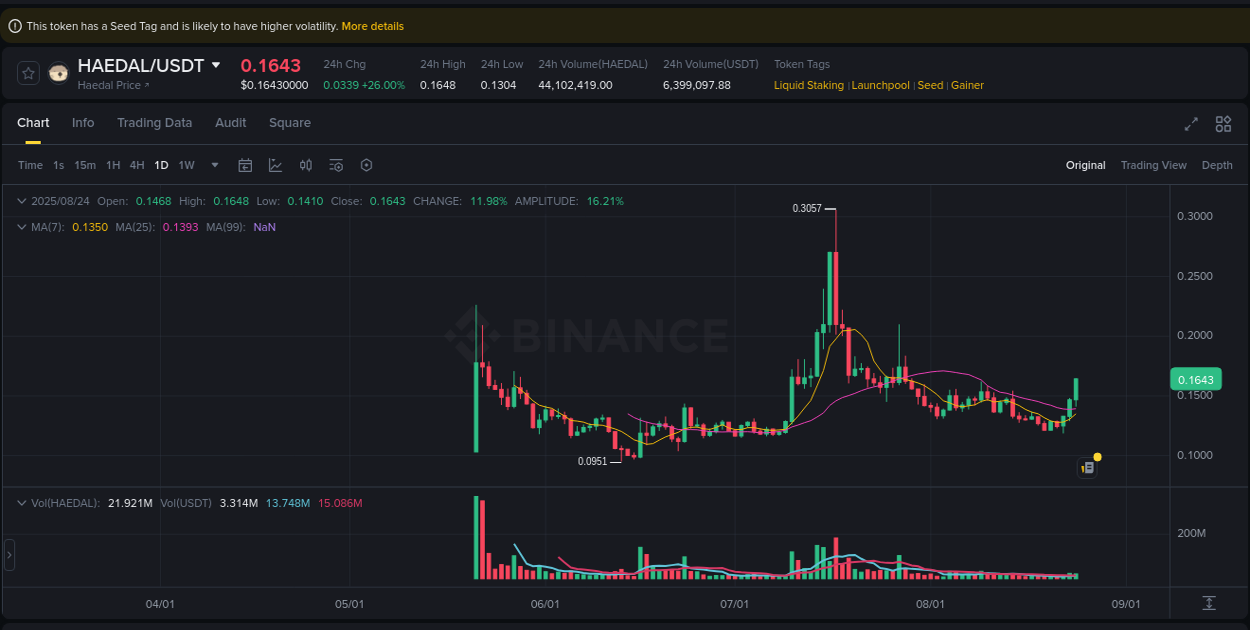Open the widget layout grid icon

(1223, 124)
